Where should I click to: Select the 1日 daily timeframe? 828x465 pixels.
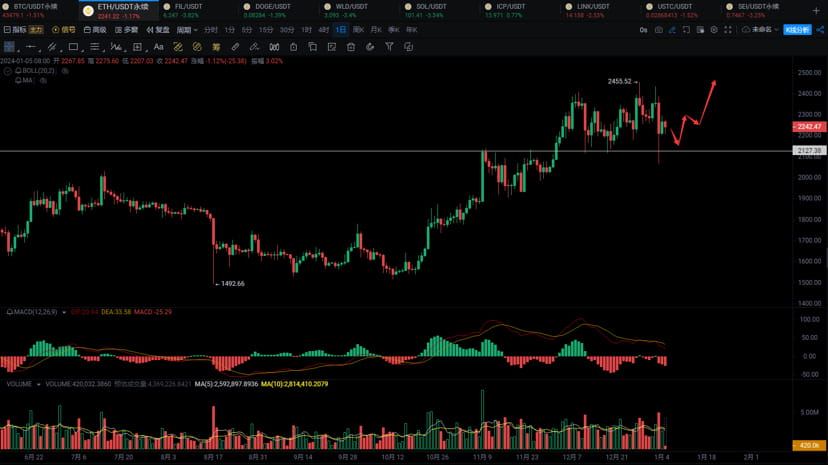click(341, 30)
